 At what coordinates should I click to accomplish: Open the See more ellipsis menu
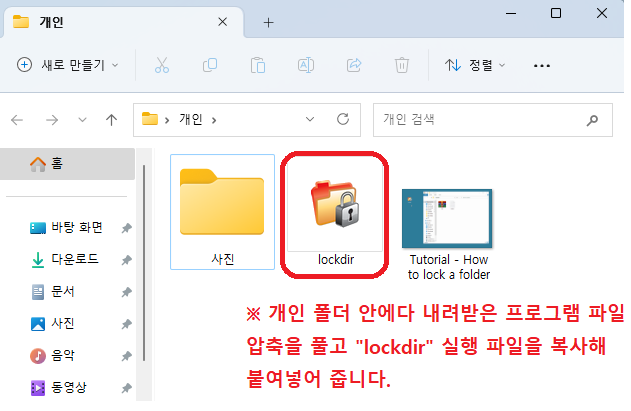coord(542,66)
